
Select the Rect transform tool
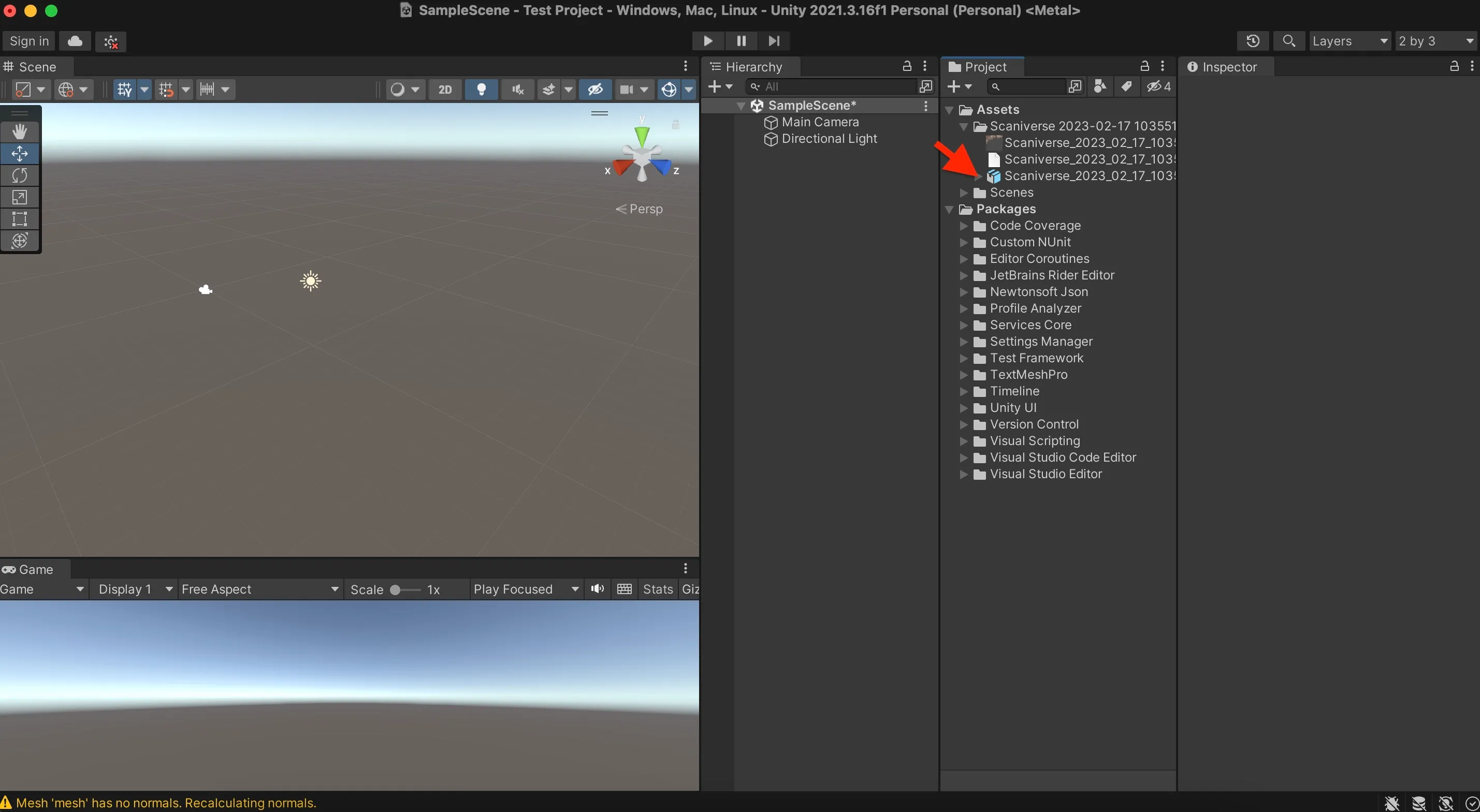tap(20, 219)
